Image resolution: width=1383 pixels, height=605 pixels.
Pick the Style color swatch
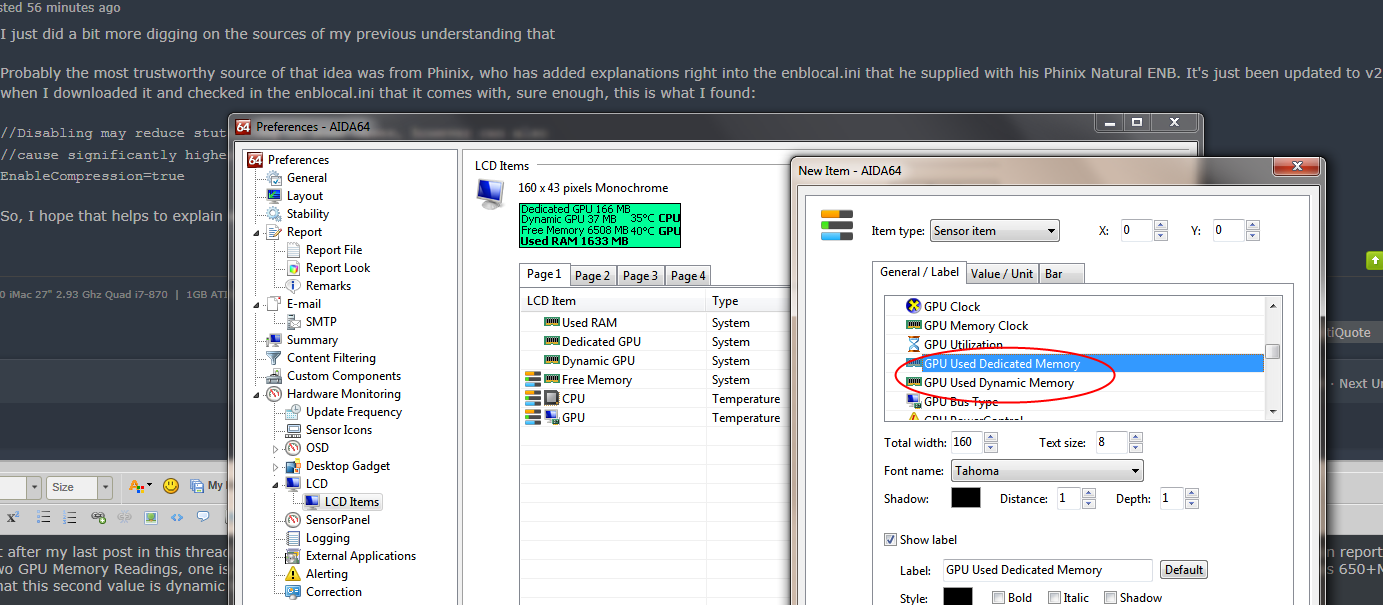(x=958, y=597)
